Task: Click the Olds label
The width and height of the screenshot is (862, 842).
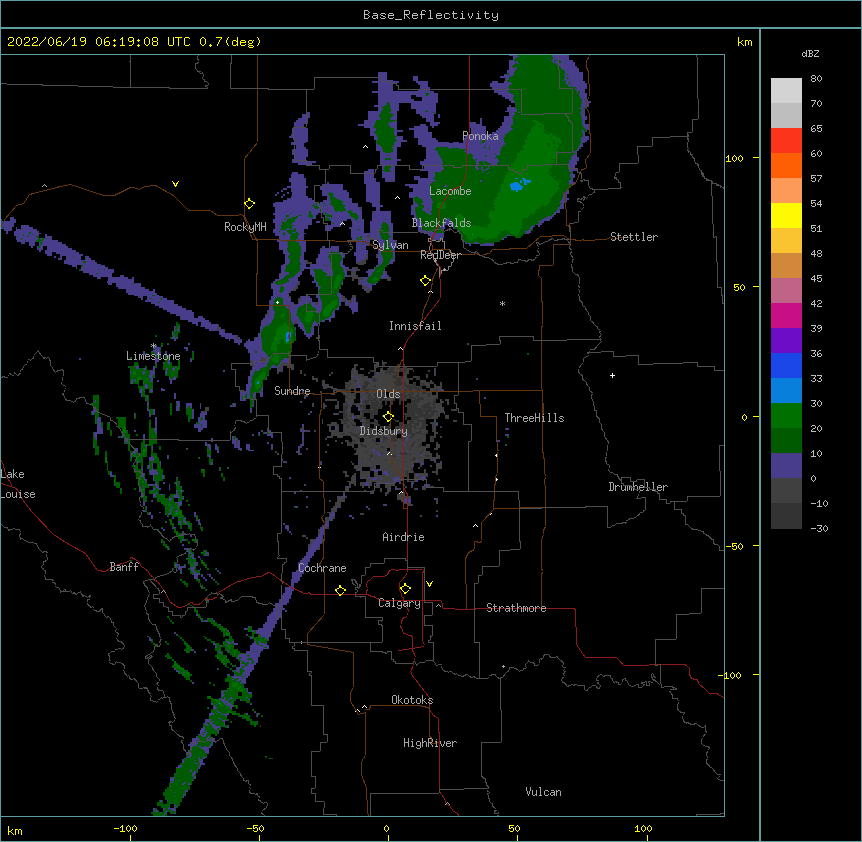Action: coord(388,394)
